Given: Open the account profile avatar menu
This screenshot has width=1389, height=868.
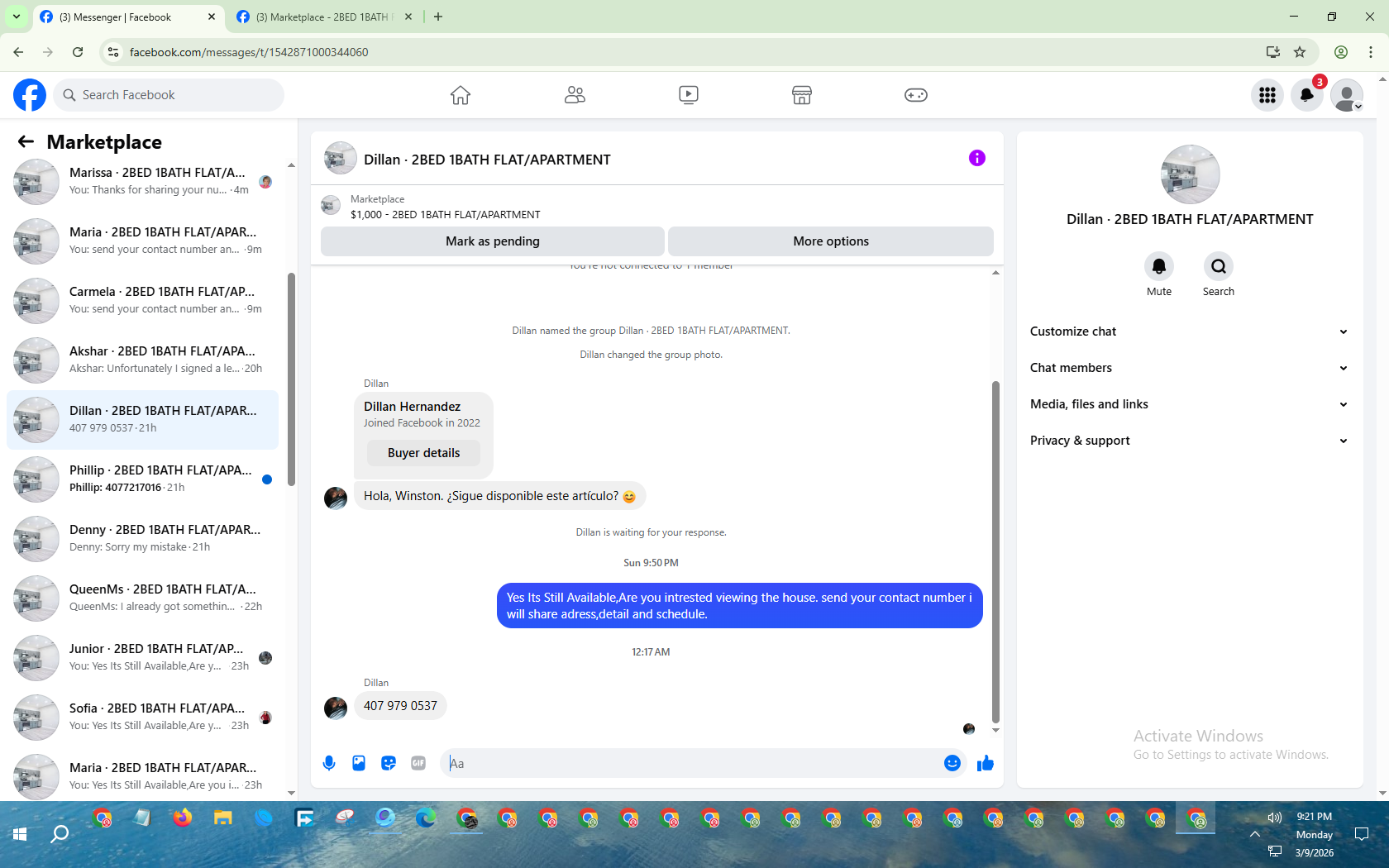Looking at the screenshot, I should pyautogui.click(x=1347, y=95).
